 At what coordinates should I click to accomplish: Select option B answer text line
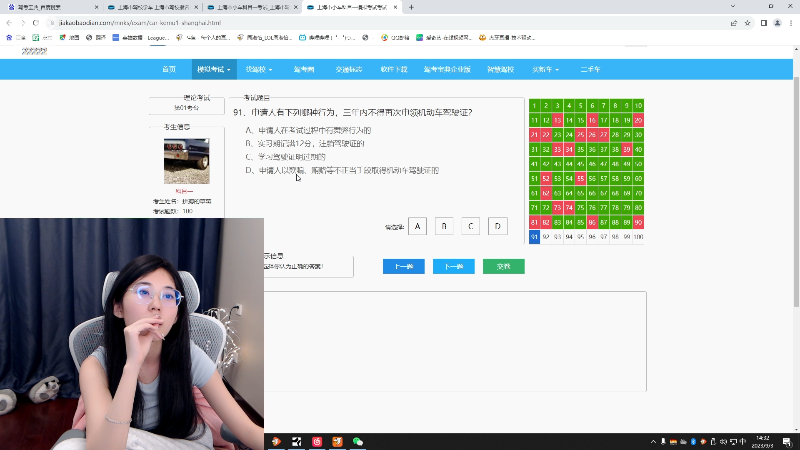(x=305, y=144)
